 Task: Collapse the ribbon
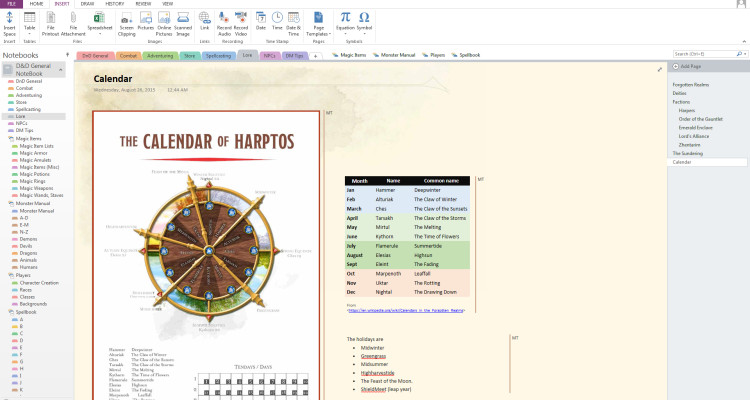pyautogui.click(x=744, y=42)
